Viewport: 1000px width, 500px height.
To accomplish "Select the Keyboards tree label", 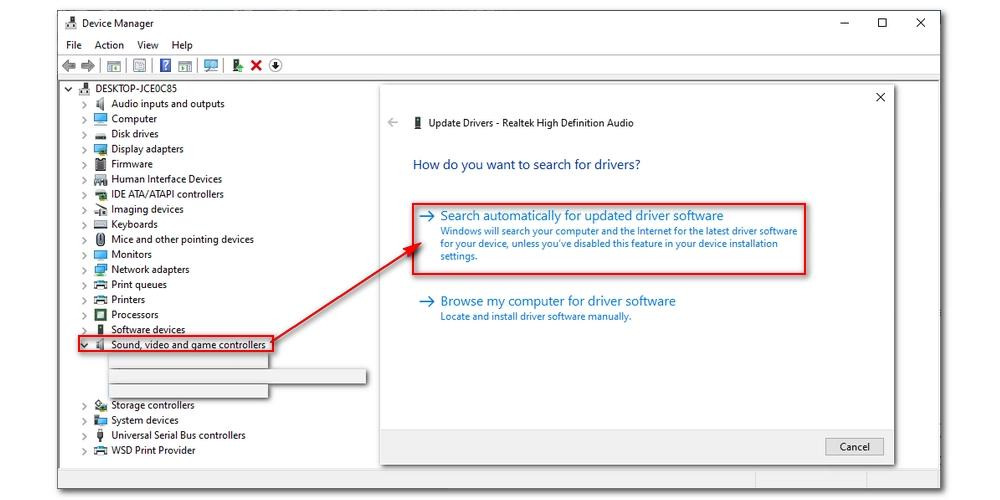I will 135,224.
